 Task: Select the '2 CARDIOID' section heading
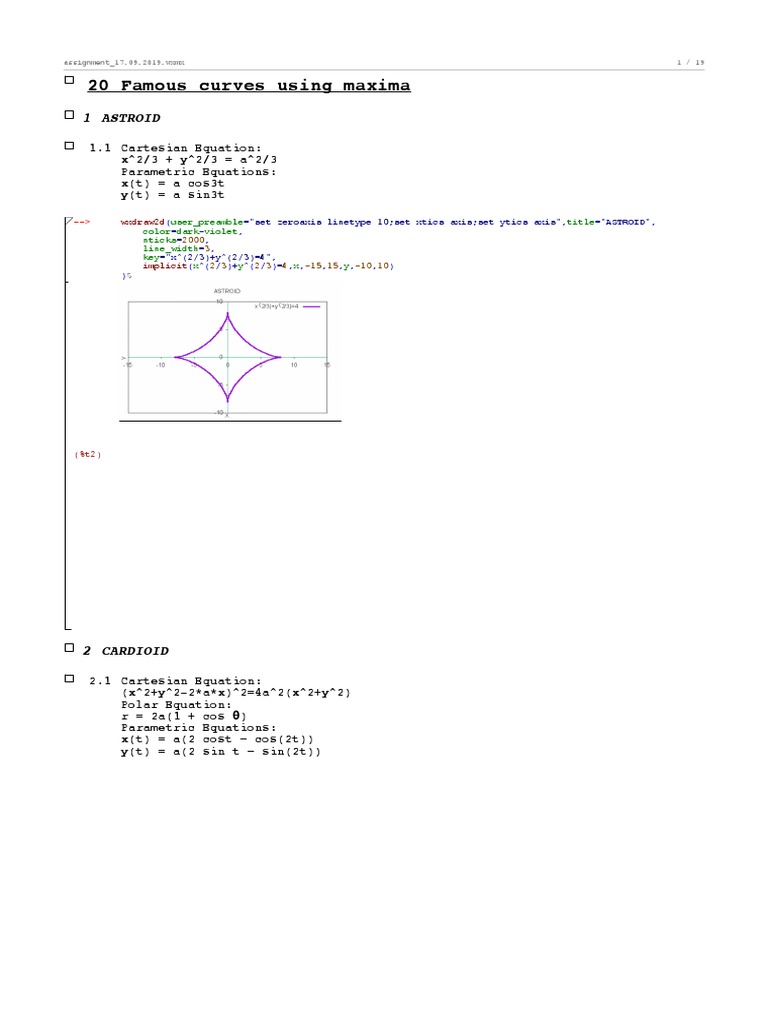click(x=125, y=651)
